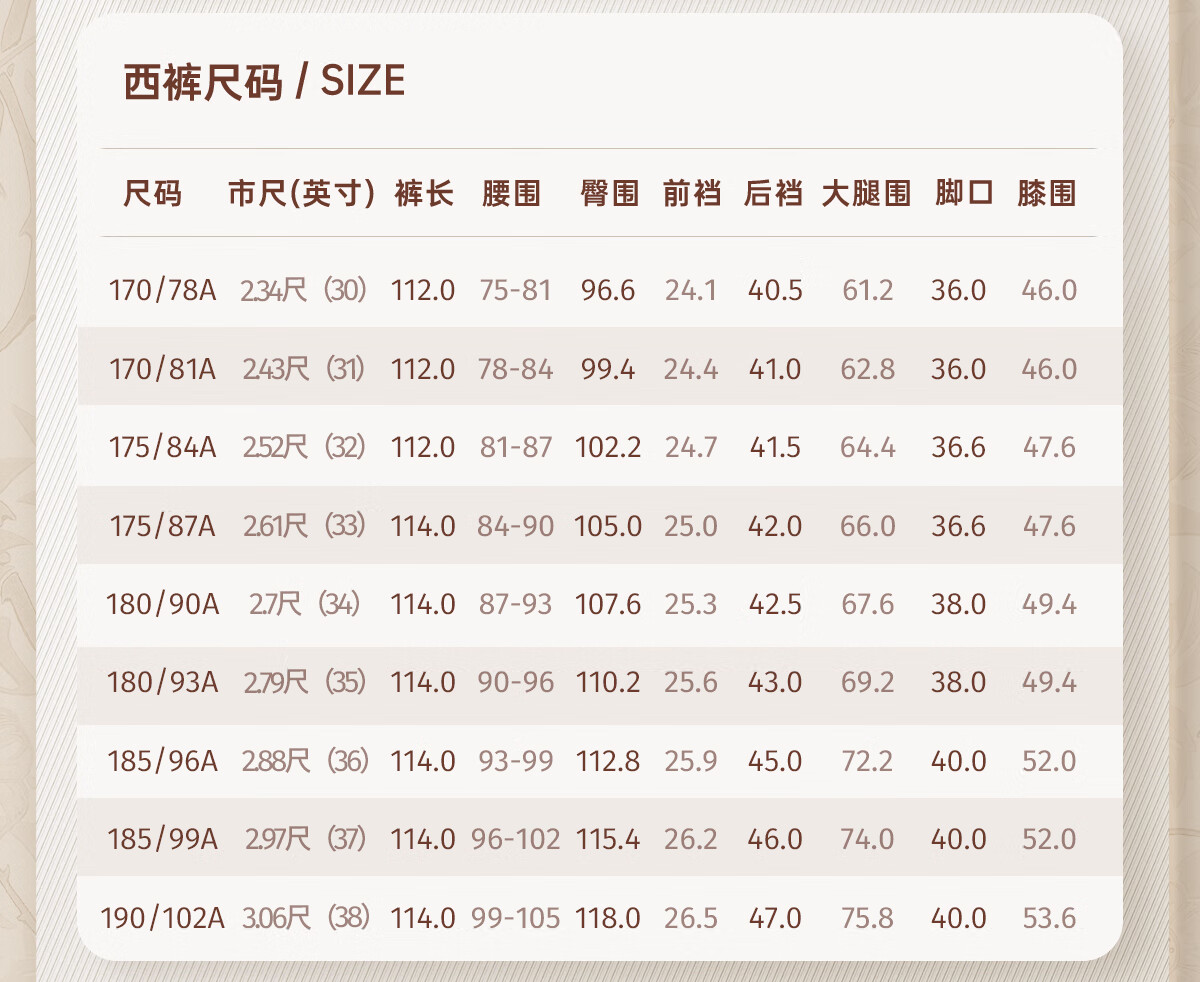
Task: Click the 臀围 column header
Action: [x=609, y=193]
